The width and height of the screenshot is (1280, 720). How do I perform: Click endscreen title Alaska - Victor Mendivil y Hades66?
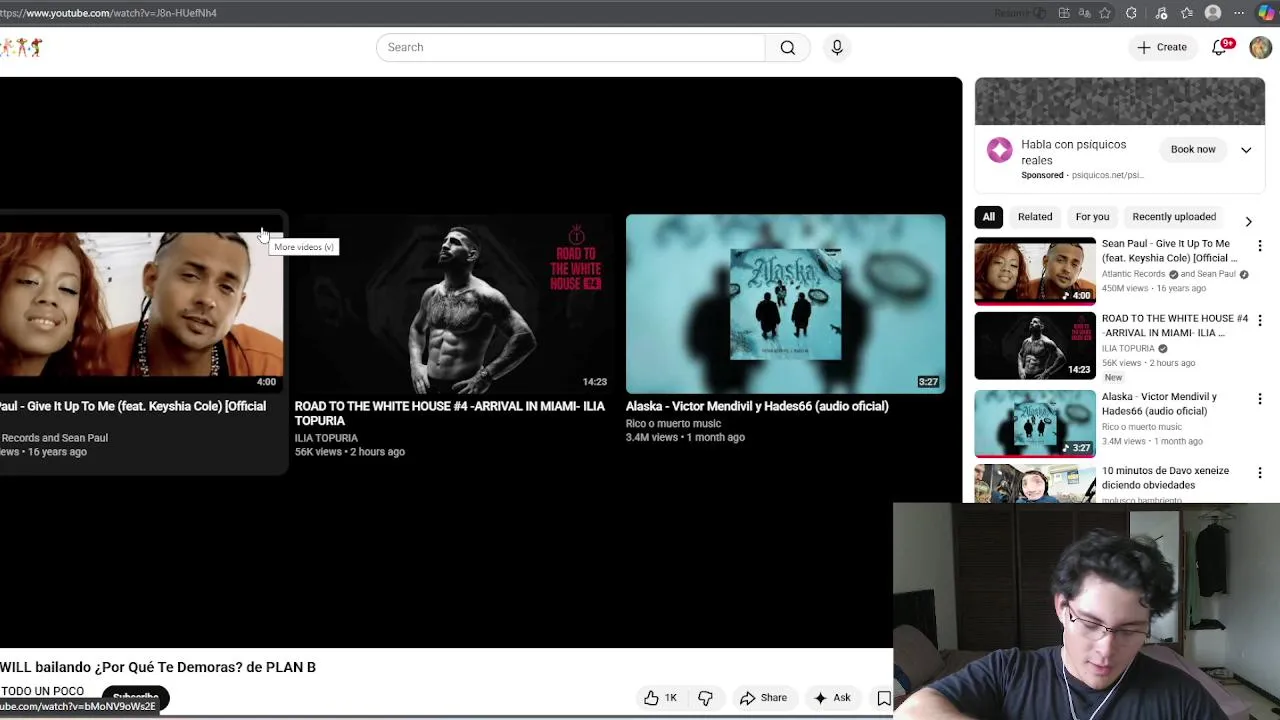tap(757, 406)
